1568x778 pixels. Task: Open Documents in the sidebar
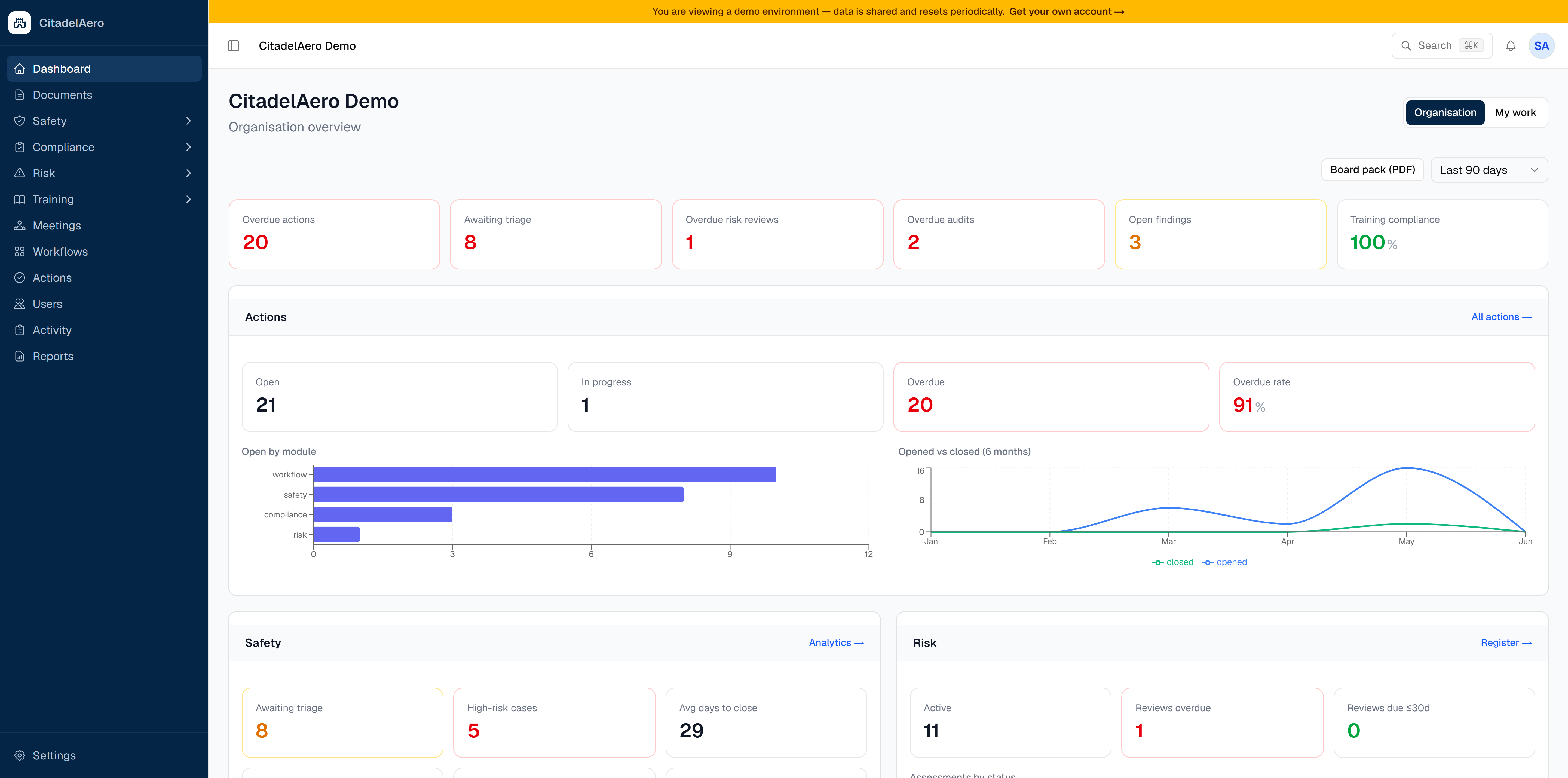click(x=104, y=95)
